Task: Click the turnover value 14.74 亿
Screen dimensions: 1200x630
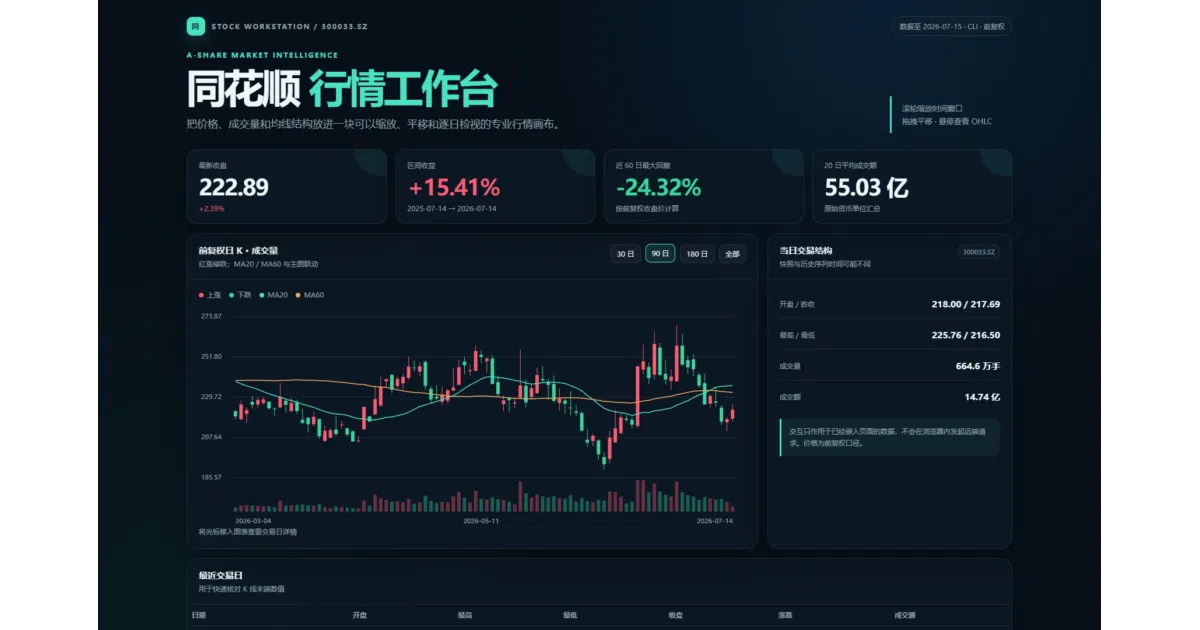Action: [982, 397]
